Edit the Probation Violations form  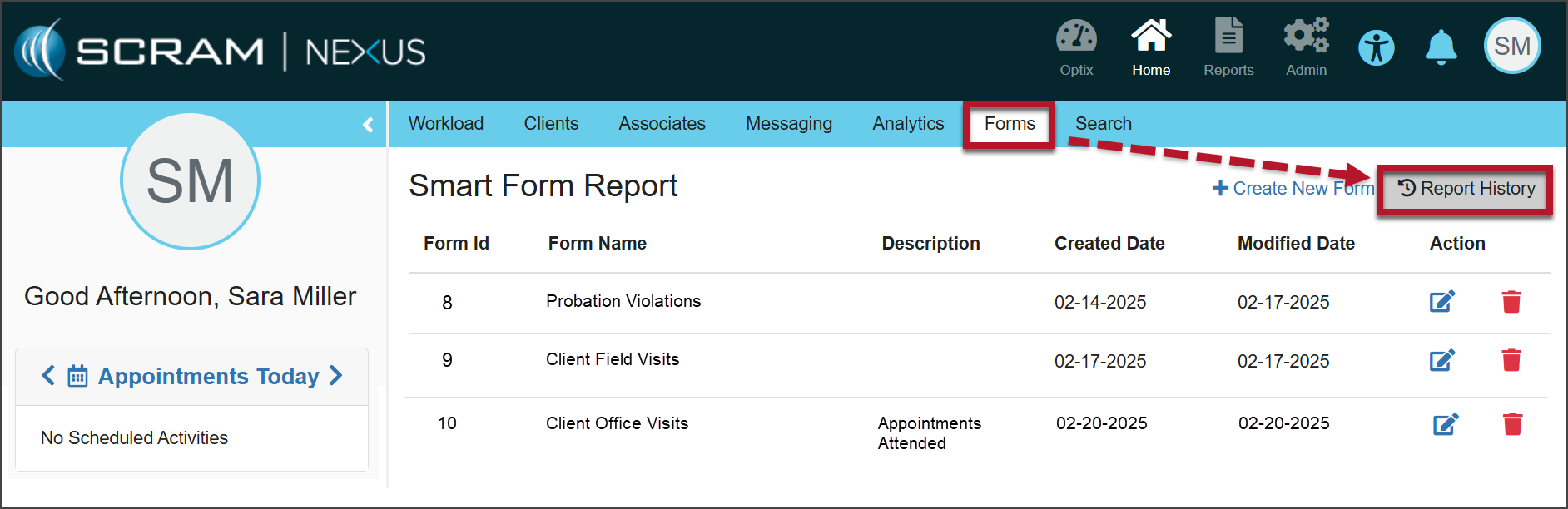coord(1441,301)
